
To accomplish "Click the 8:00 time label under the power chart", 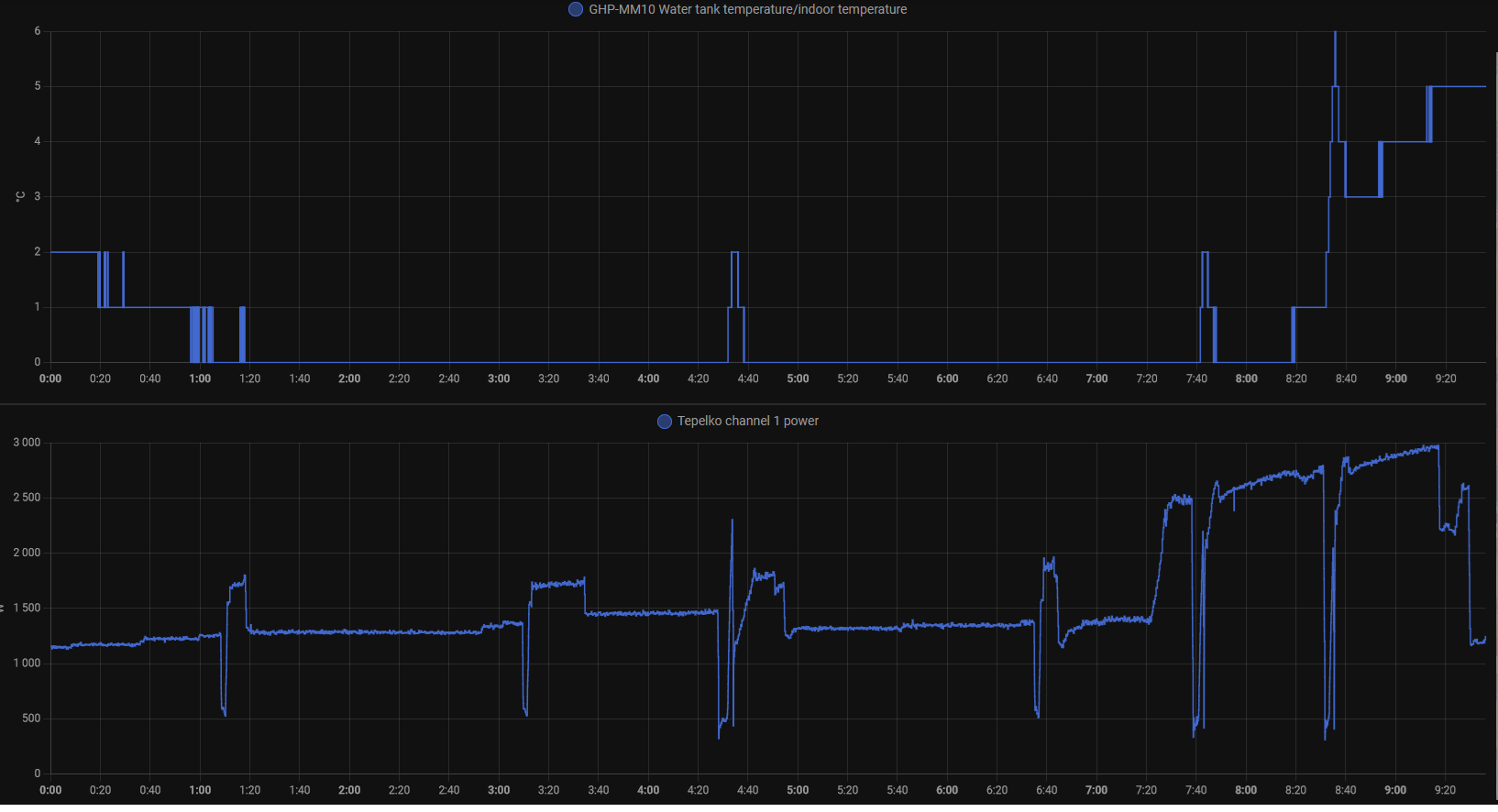I will click(1246, 790).
